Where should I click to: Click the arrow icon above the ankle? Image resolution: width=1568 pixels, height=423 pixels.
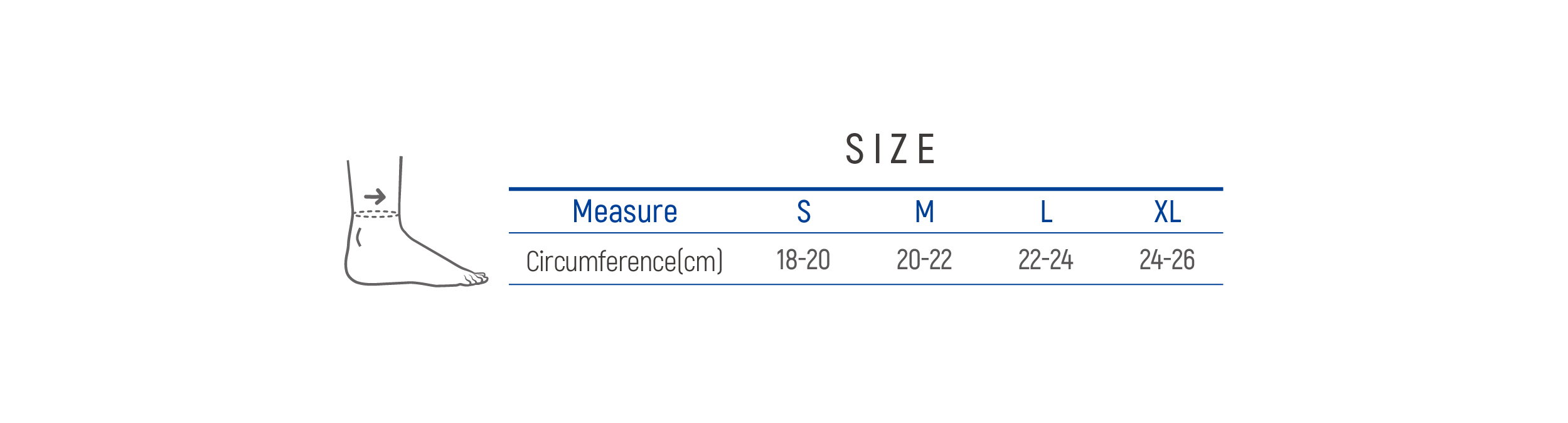pyautogui.click(x=375, y=197)
